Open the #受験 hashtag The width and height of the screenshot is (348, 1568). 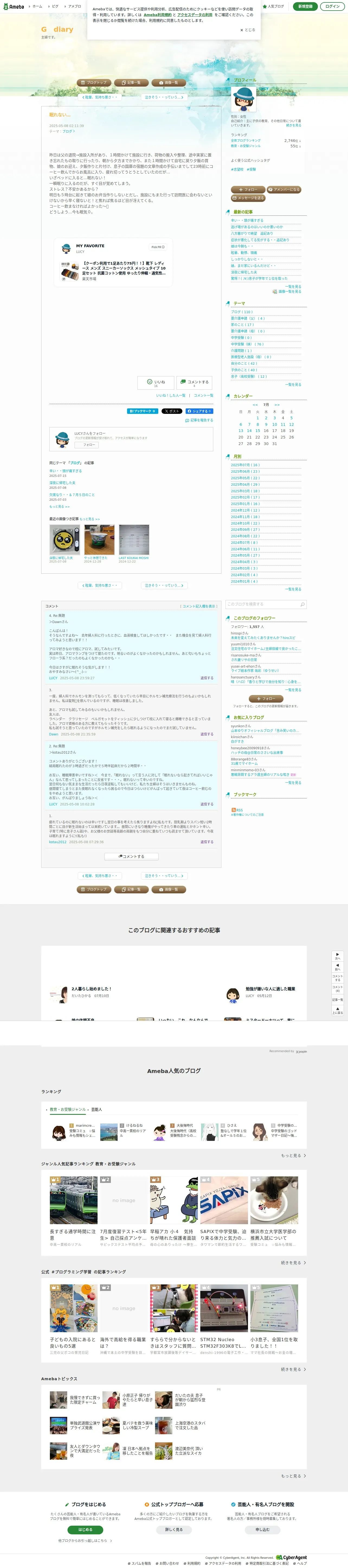pyautogui.click(x=251, y=169)
